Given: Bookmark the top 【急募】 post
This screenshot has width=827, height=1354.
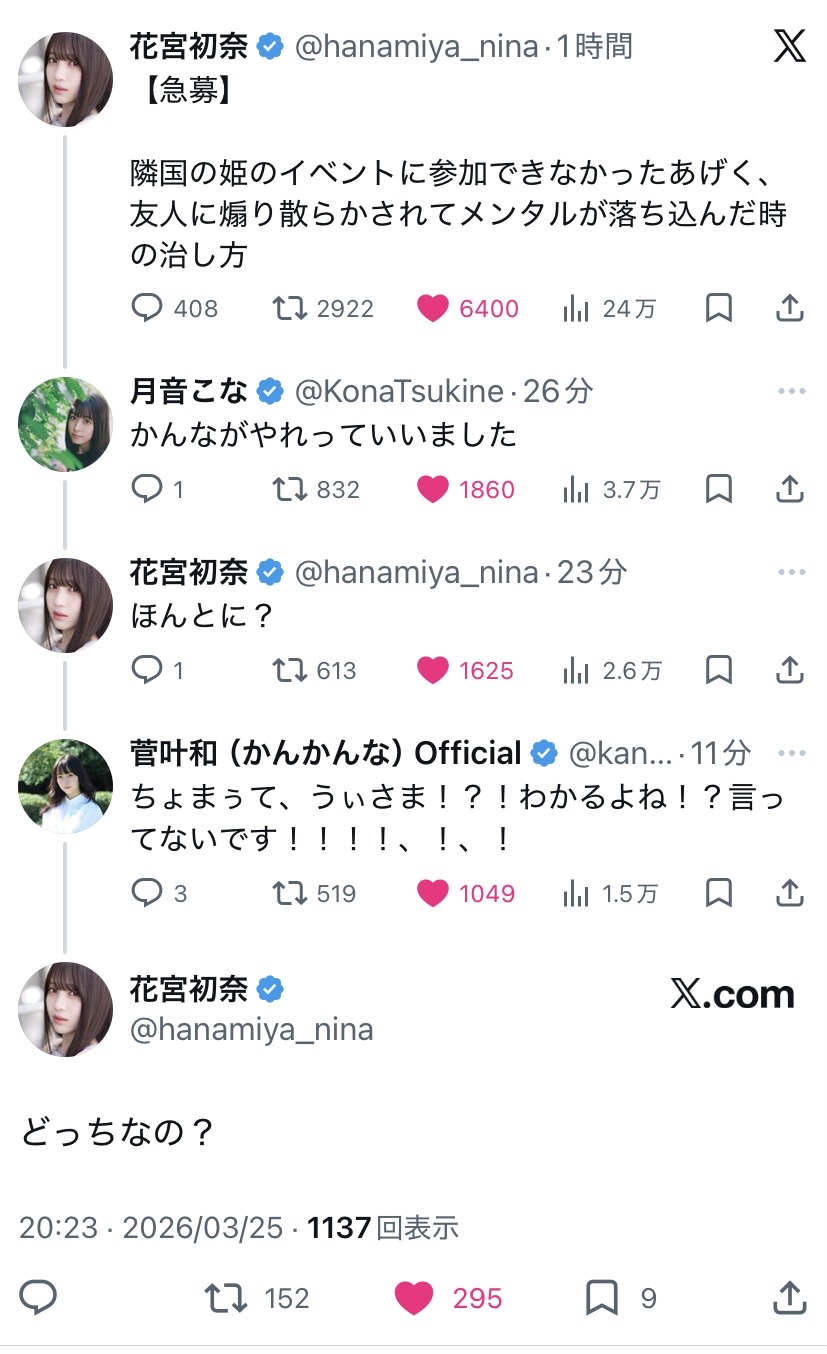Looking at the screenshot, I should pos(718,308).
